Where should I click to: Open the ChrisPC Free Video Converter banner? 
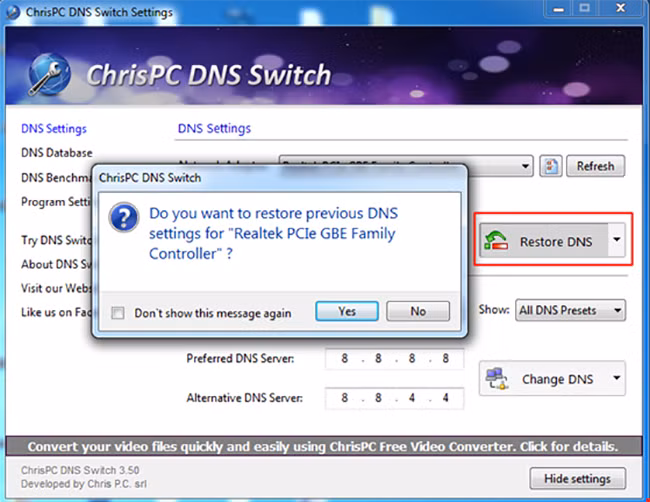(x=322, y=446)
